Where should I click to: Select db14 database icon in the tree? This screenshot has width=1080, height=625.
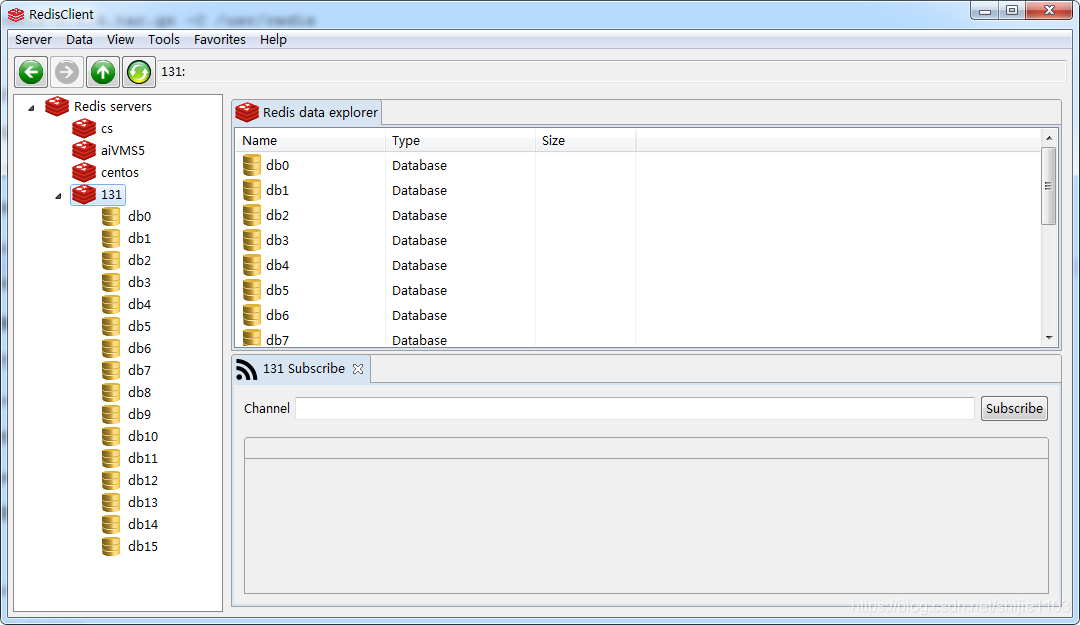tap(111, 525)
